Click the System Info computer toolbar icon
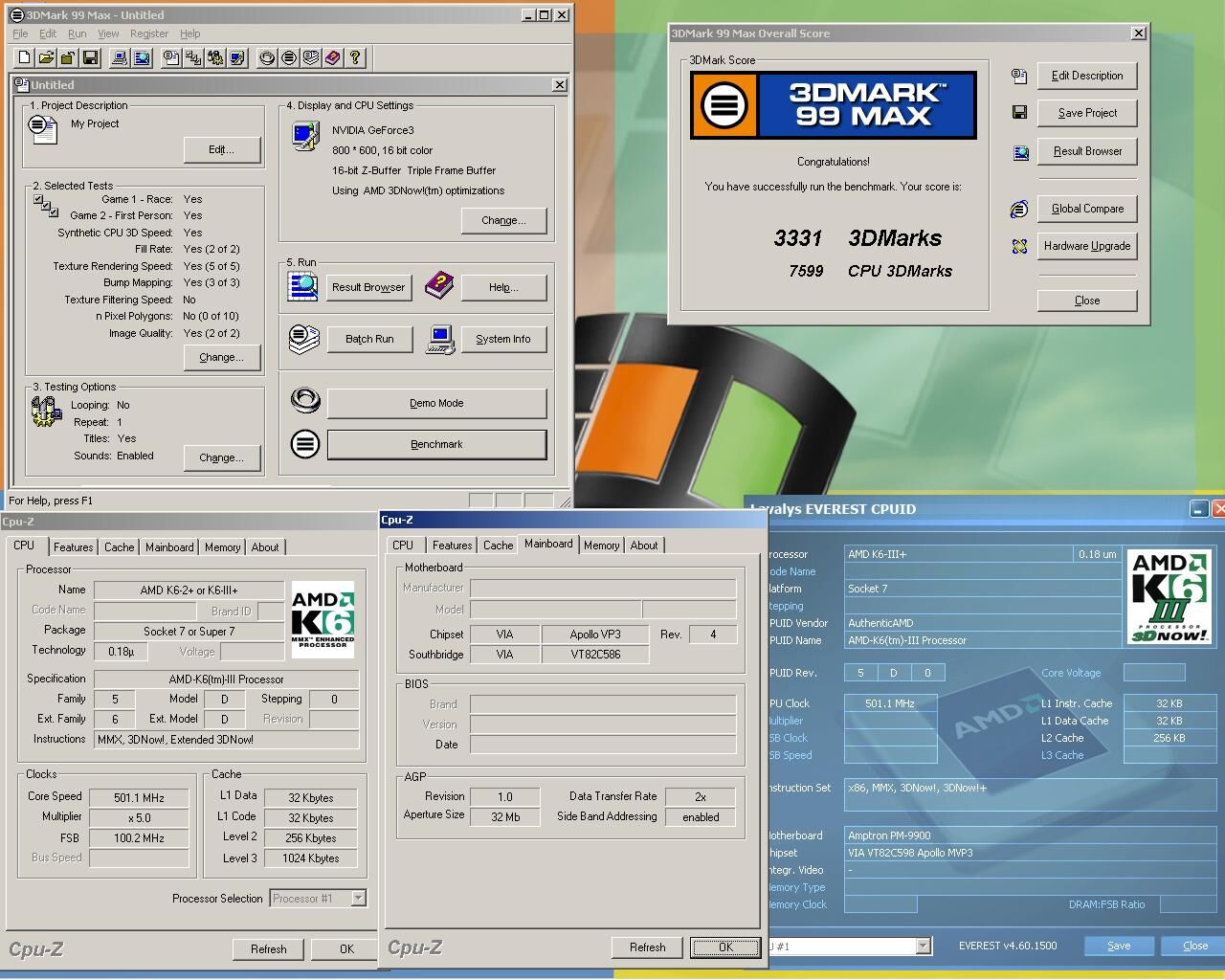The image size is (1225, 980). tap(120, 58)
